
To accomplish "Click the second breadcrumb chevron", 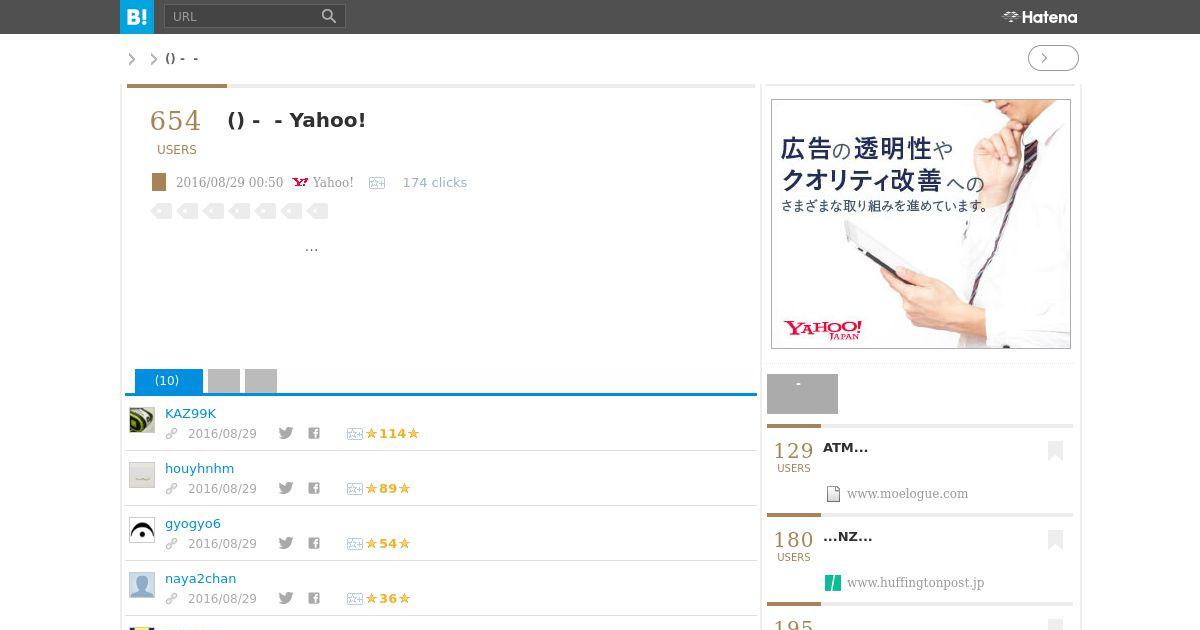I will (x=154, y=59).
